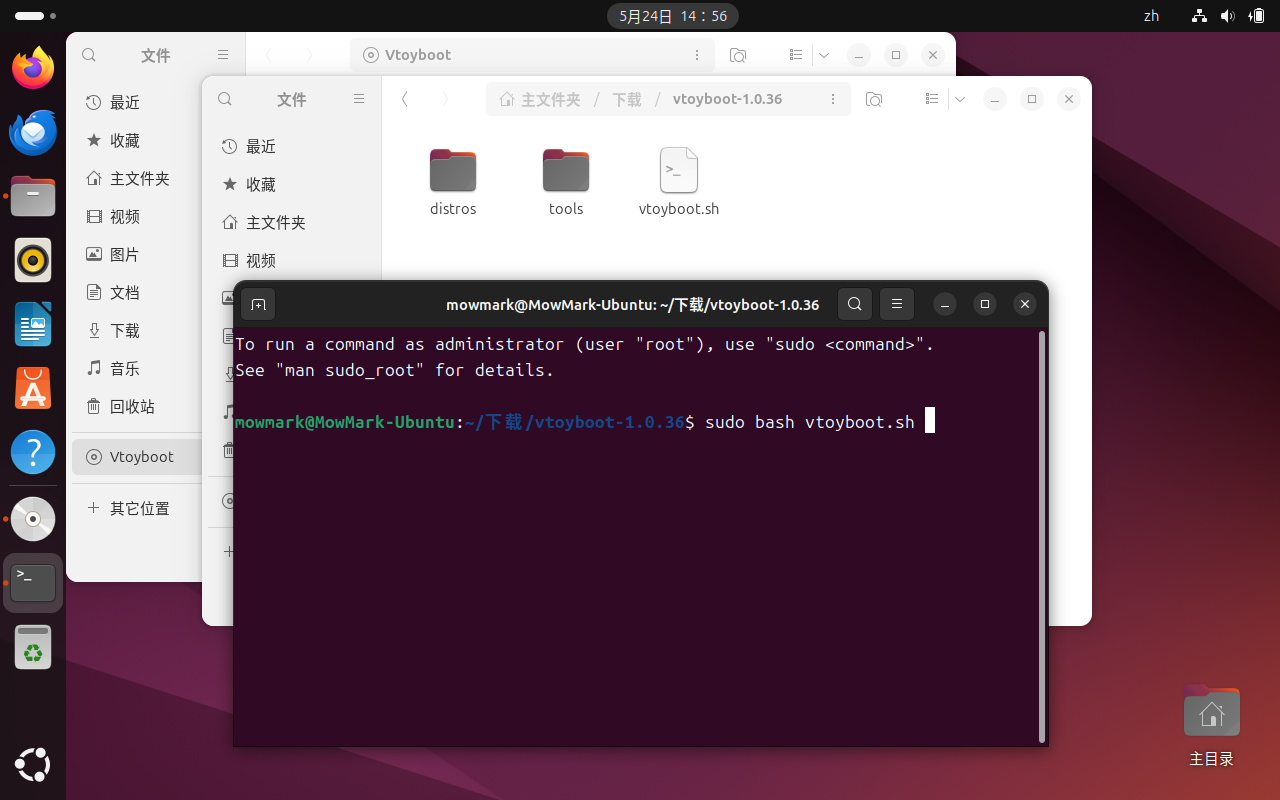The width and height of the screenshot is (1280, 800).
Task: Click the Vtoyboot path bar in back window
Action: point(532,55)
